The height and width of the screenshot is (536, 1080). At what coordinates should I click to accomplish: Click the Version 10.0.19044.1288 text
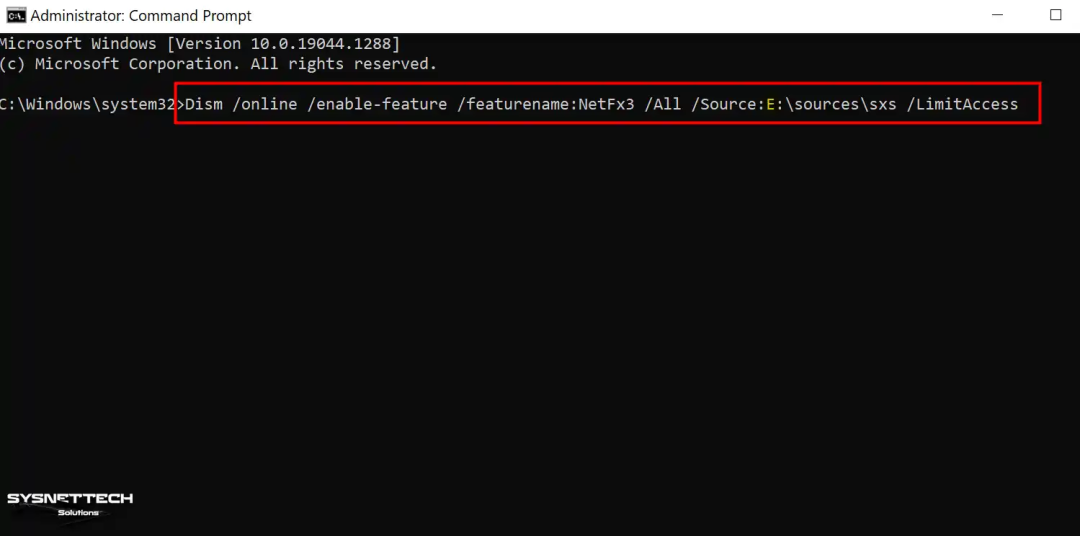coord(284,44)
